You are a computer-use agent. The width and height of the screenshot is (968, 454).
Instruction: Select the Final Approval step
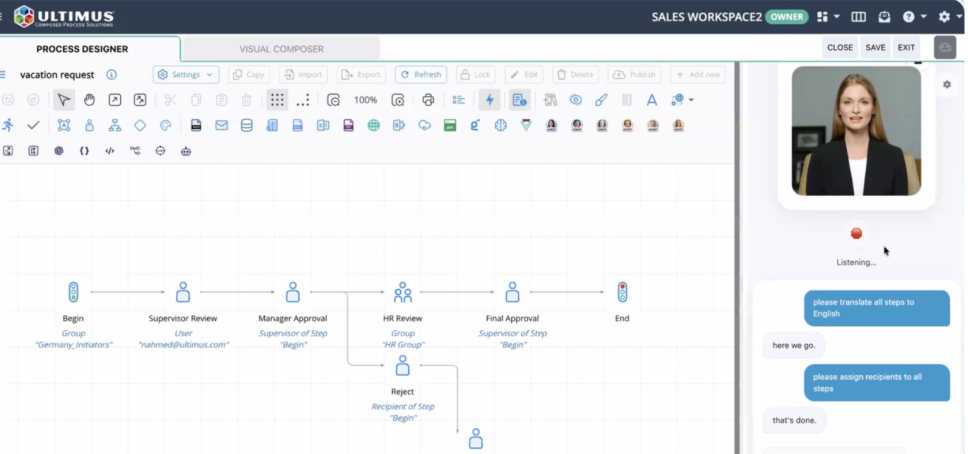tap(512, 292)
